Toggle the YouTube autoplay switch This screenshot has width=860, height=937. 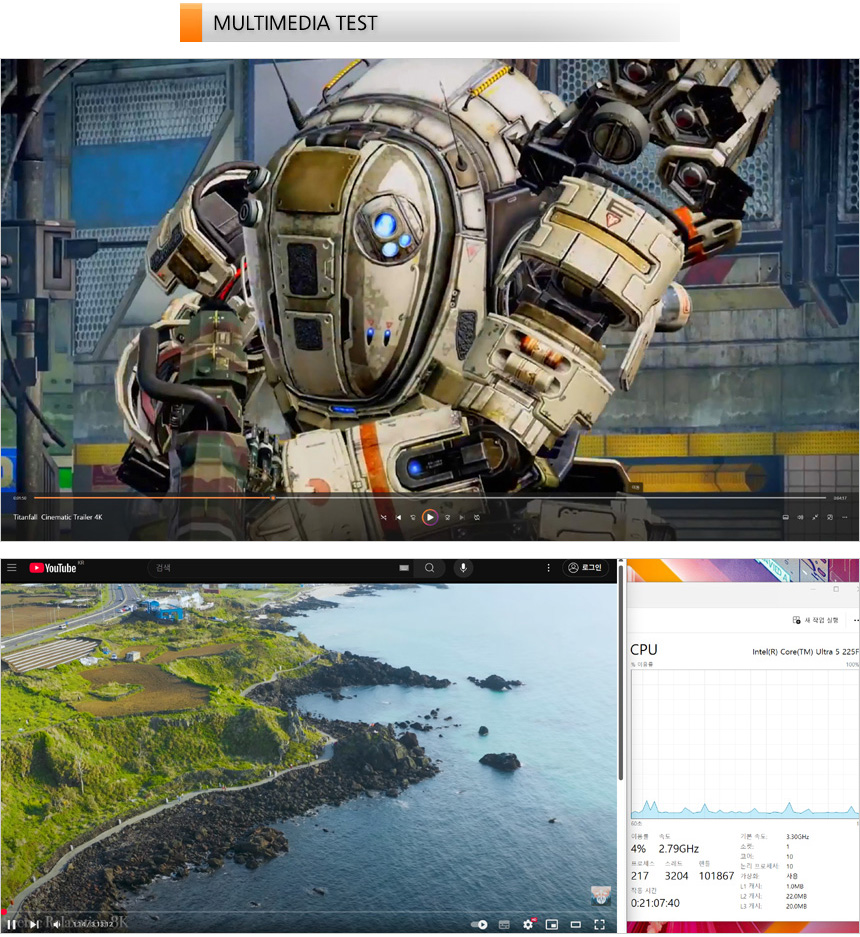[479, 924]
